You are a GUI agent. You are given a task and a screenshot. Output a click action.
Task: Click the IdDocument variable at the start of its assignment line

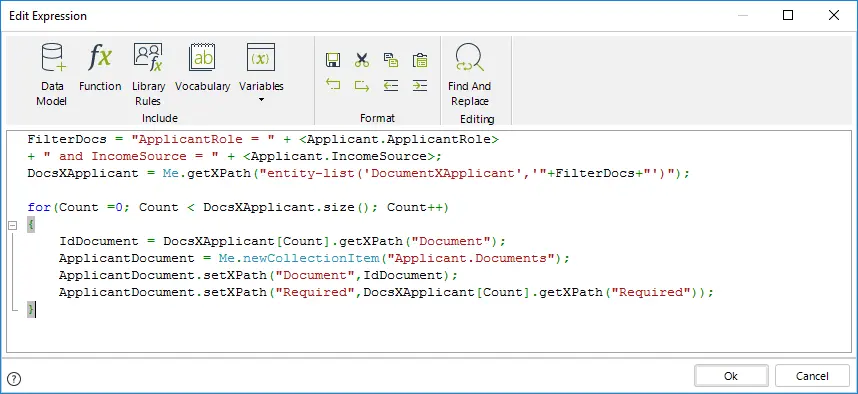(98, 241)
